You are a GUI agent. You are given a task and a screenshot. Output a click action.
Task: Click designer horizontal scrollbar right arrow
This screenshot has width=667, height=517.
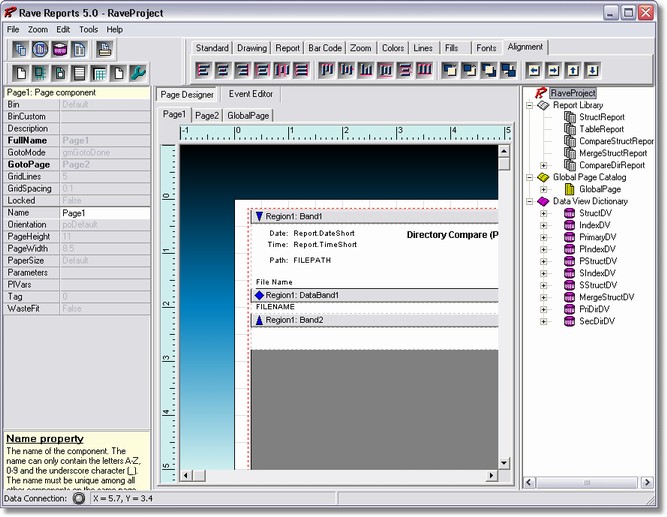click(492, 476)
